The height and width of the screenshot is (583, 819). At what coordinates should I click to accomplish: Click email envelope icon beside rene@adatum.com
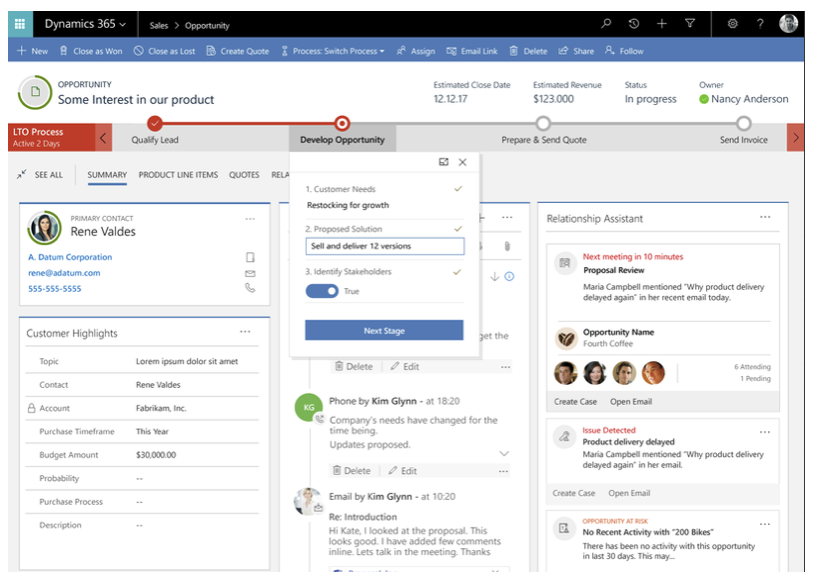[250, 273]
